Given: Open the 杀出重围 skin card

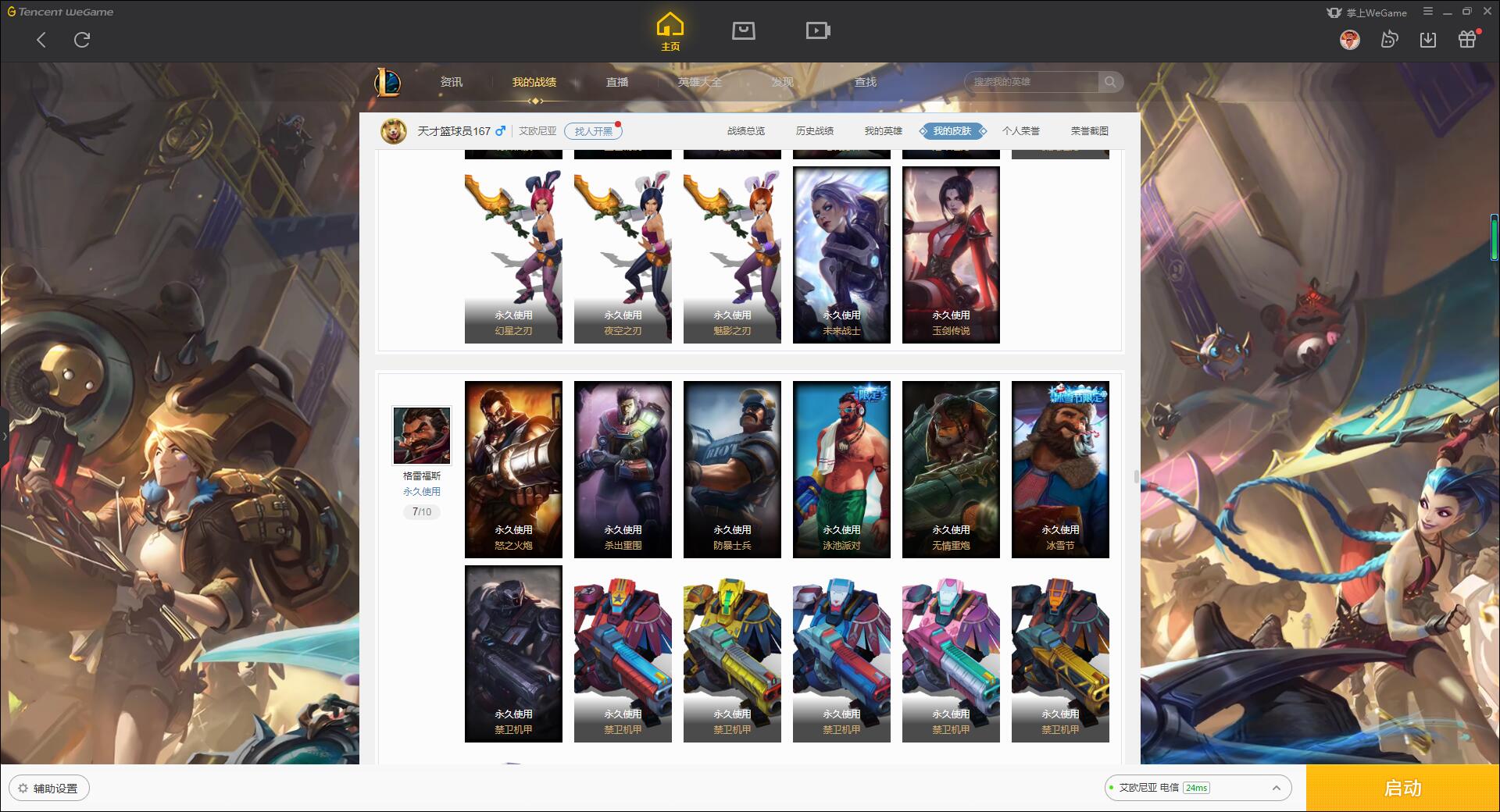Looking at the screenshot, I should tap(623, 469).
